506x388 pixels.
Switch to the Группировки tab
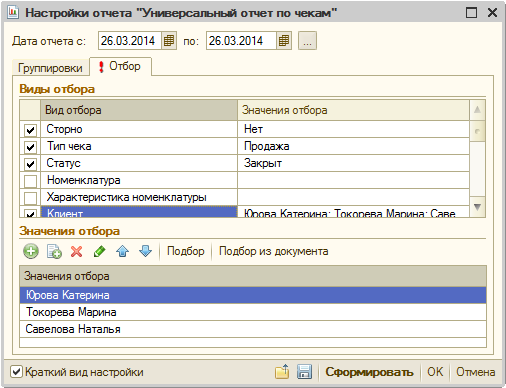point(50,68)
